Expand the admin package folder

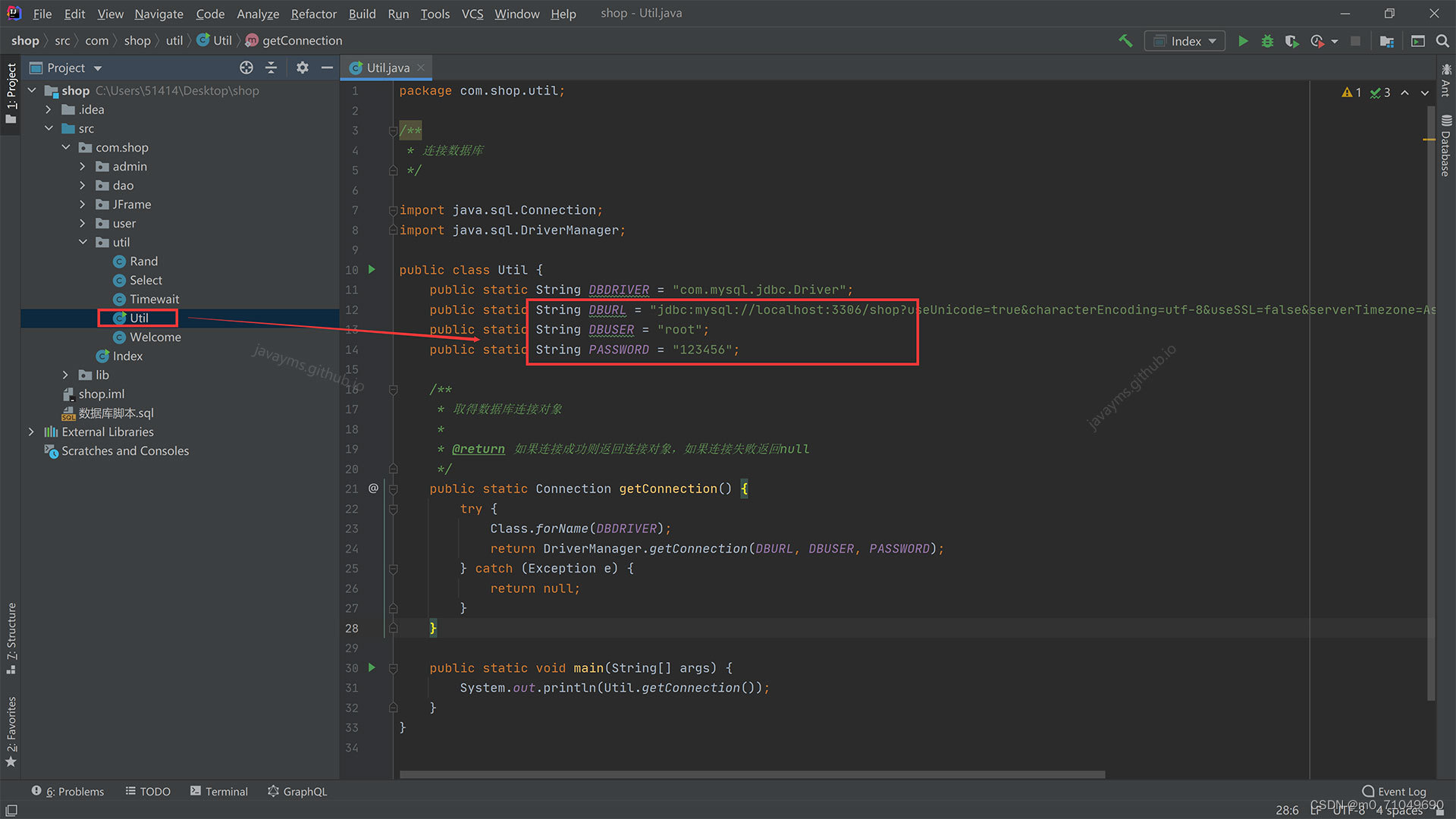point(83,166)
